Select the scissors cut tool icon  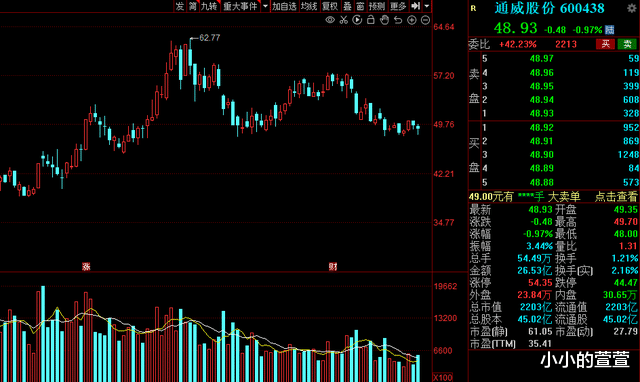pyautogui.click(x=343, y=20)
